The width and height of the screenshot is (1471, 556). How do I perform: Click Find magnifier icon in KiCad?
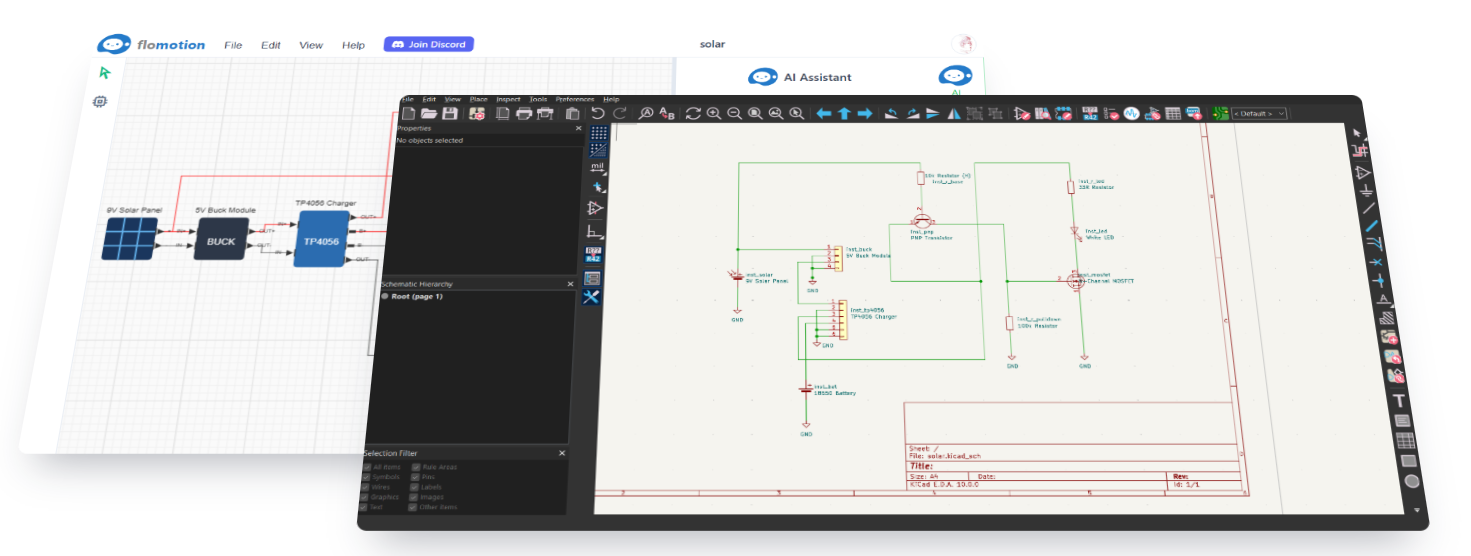646,114
